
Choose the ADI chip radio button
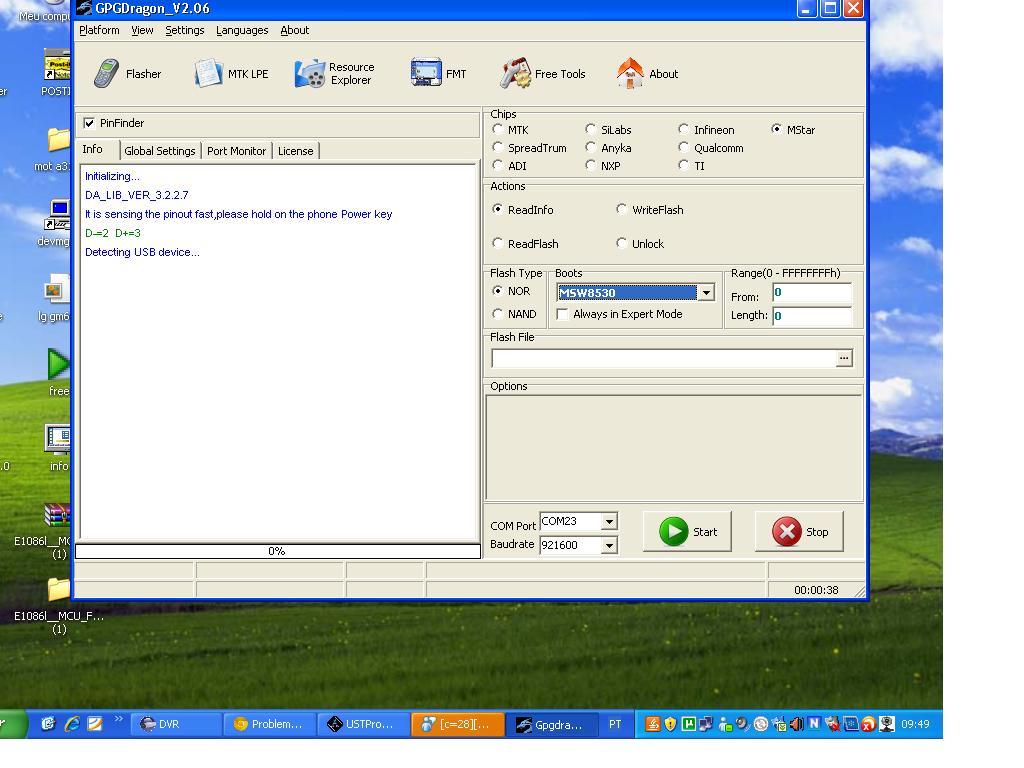point(498,165)
